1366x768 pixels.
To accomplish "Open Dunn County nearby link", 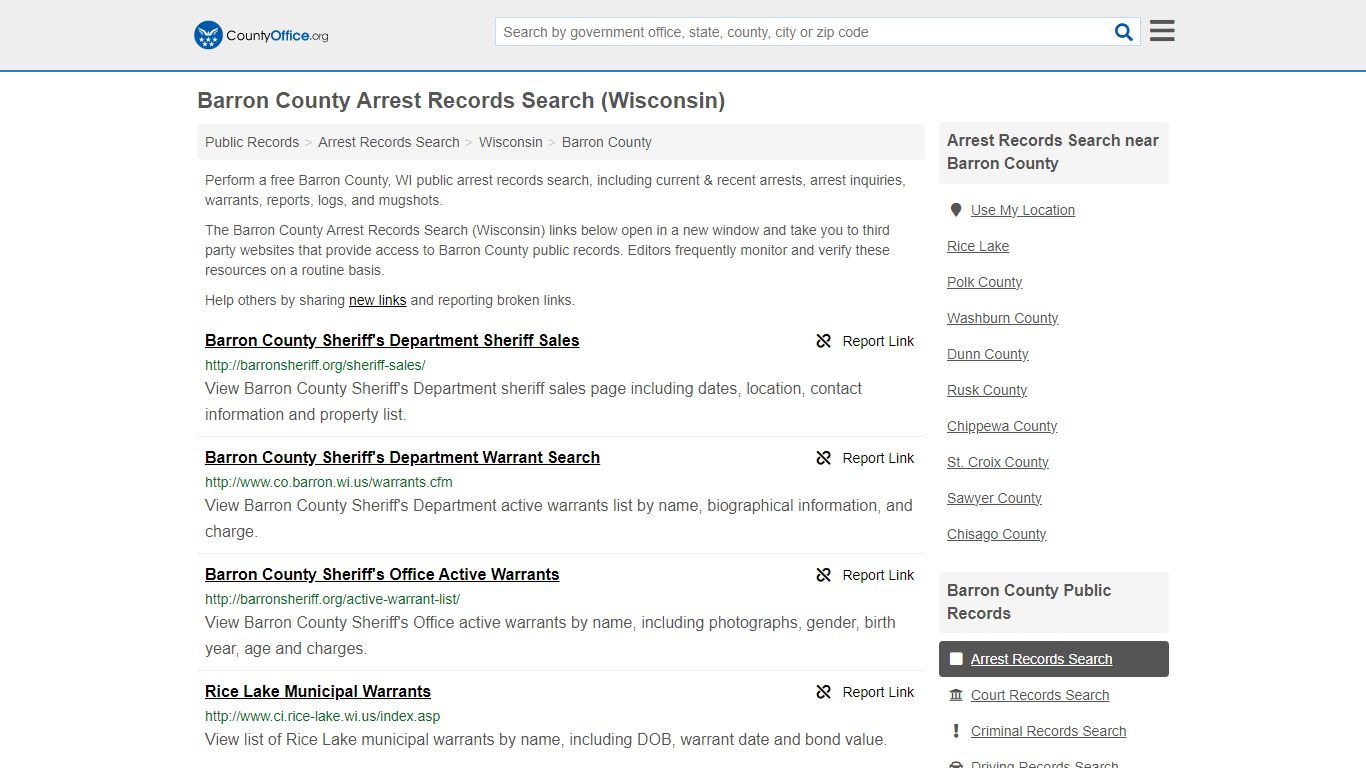I will tap(987, 354).
